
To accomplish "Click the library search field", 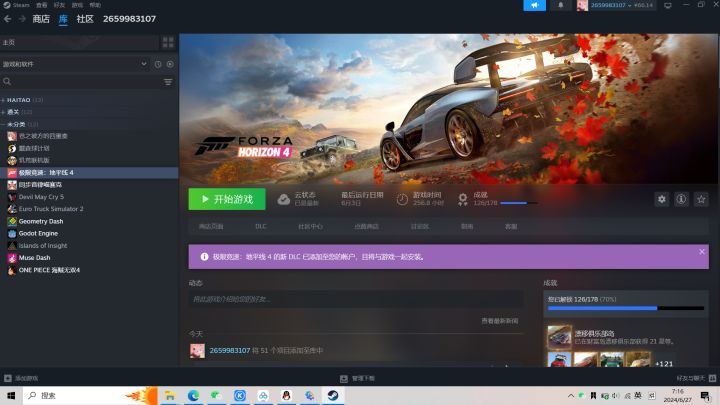I will tap(80, 81).
